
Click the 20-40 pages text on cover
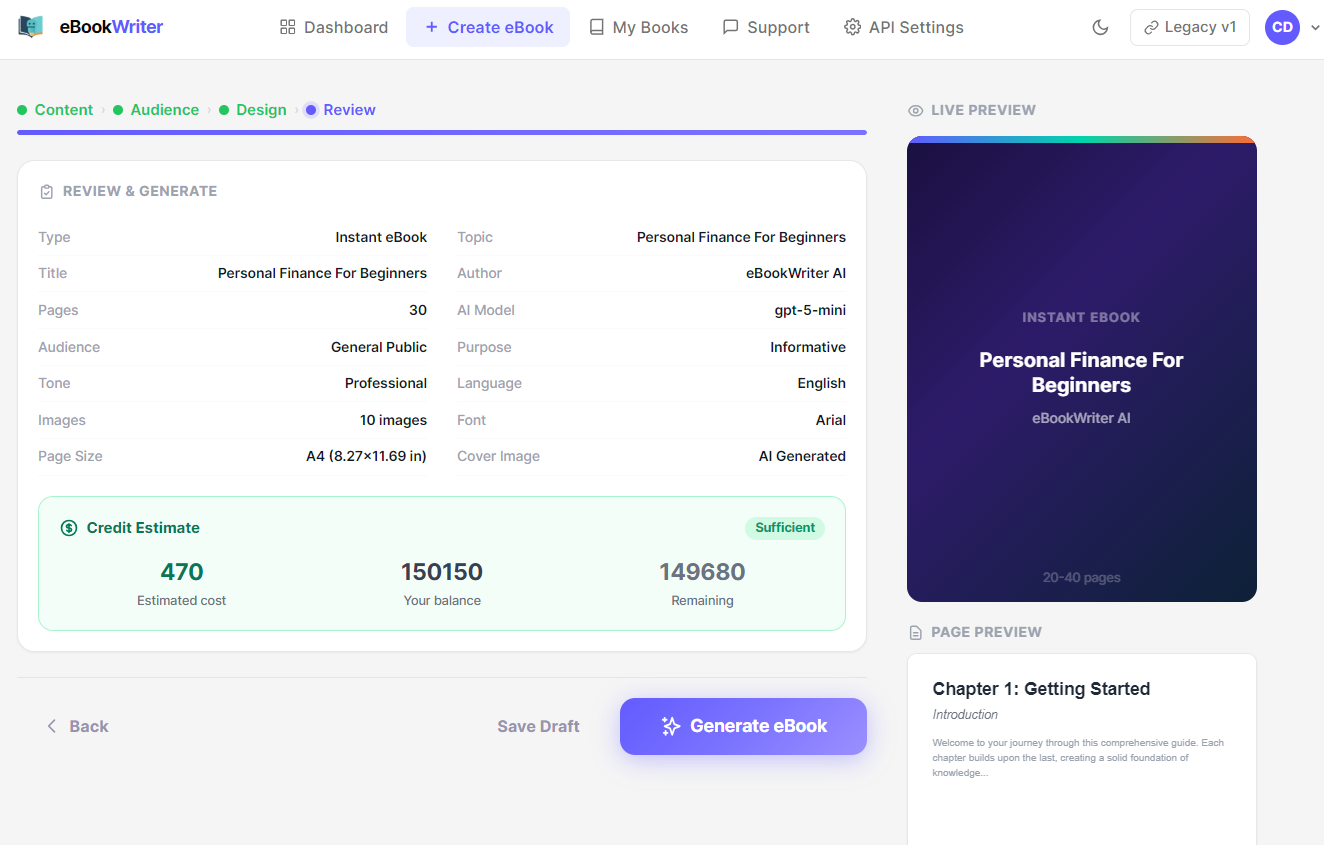(1081, 577)
